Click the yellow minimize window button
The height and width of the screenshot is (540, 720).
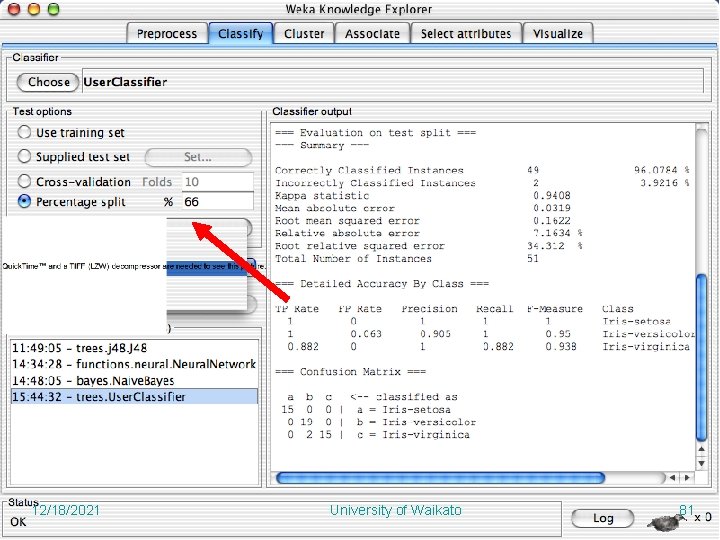pos(34,9)
